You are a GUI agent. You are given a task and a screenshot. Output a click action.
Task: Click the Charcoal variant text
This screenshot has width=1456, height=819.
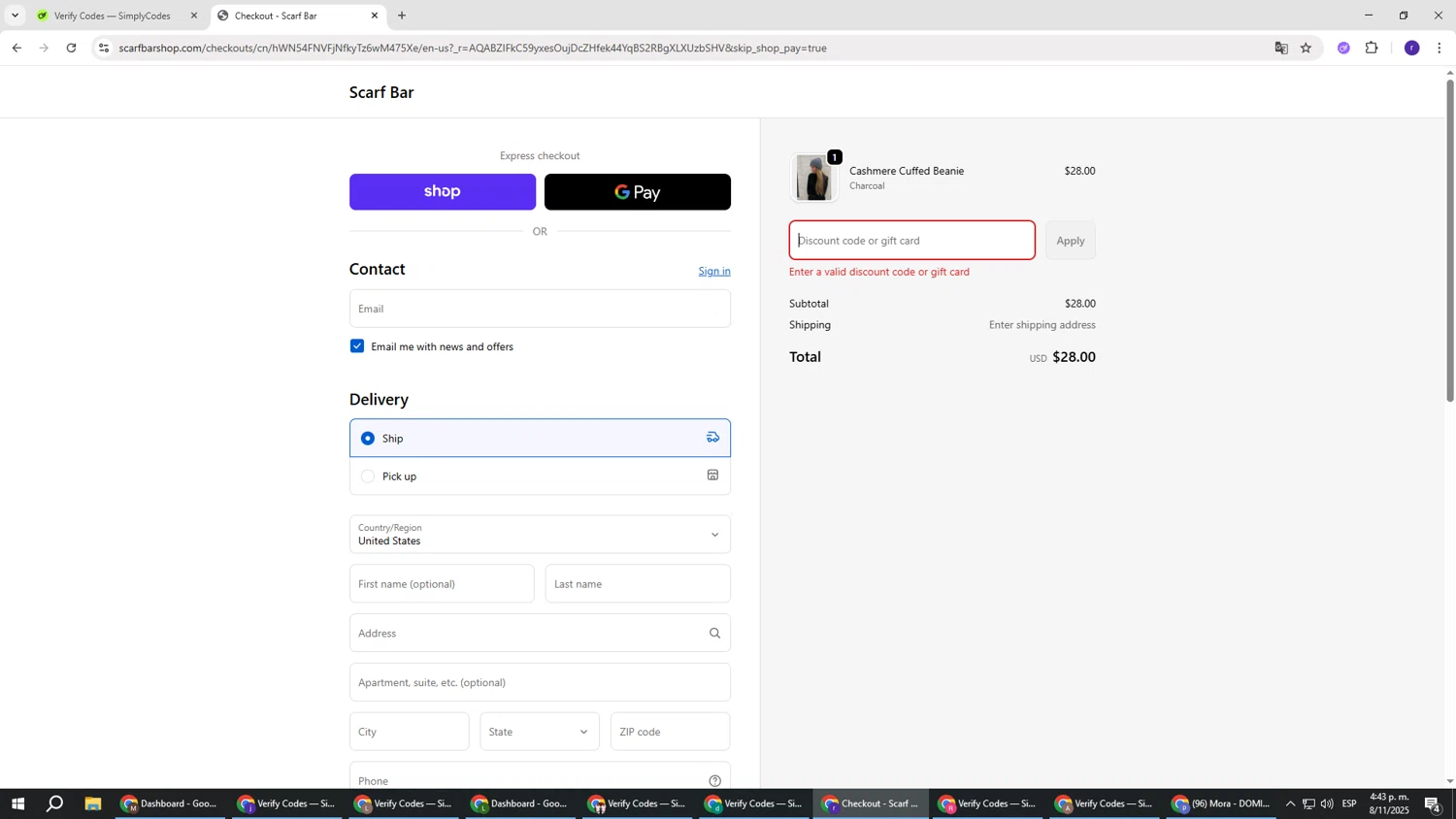point(867,186)
